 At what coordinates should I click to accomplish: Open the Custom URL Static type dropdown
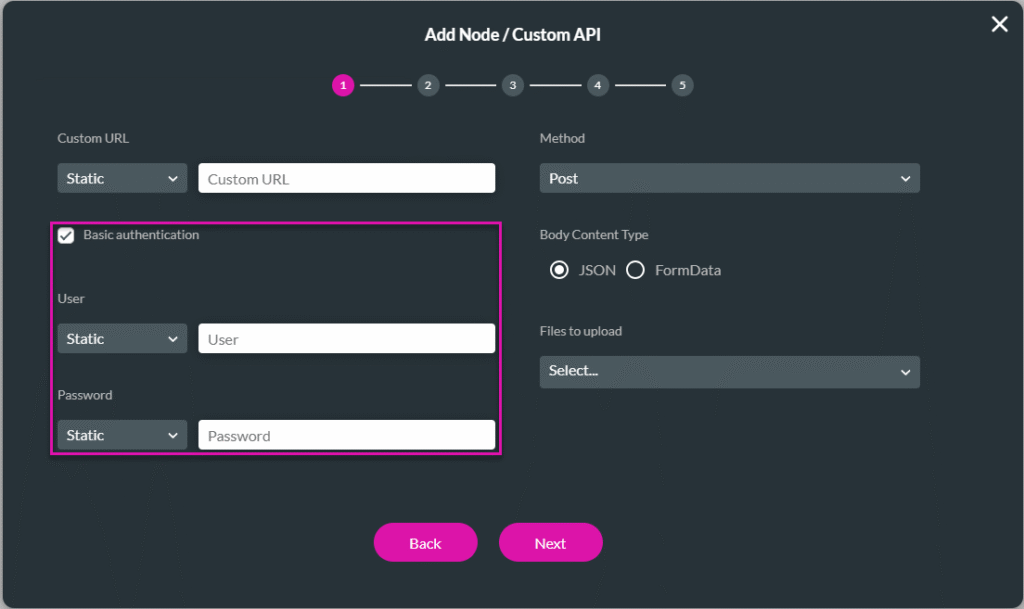[121, 177]
